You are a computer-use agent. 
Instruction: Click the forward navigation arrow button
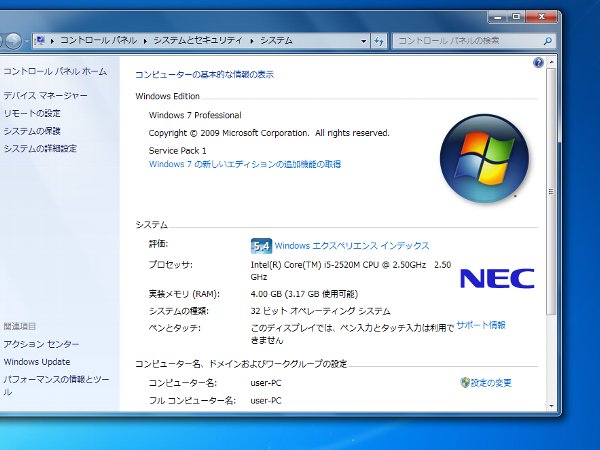14,41
